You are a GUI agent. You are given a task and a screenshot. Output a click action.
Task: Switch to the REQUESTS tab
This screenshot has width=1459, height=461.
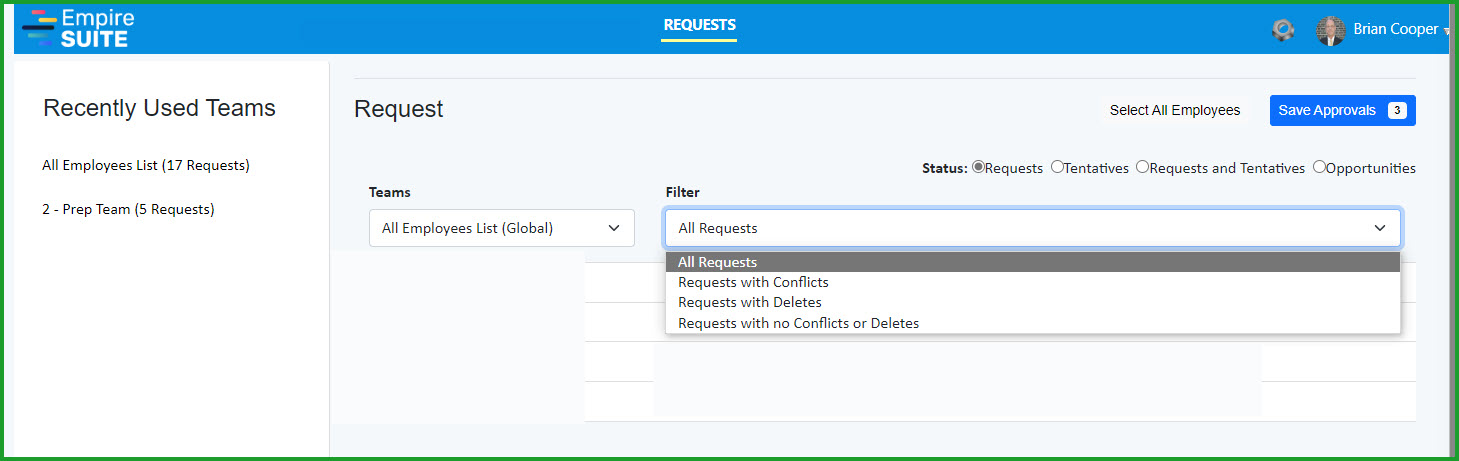click(699, 25)
